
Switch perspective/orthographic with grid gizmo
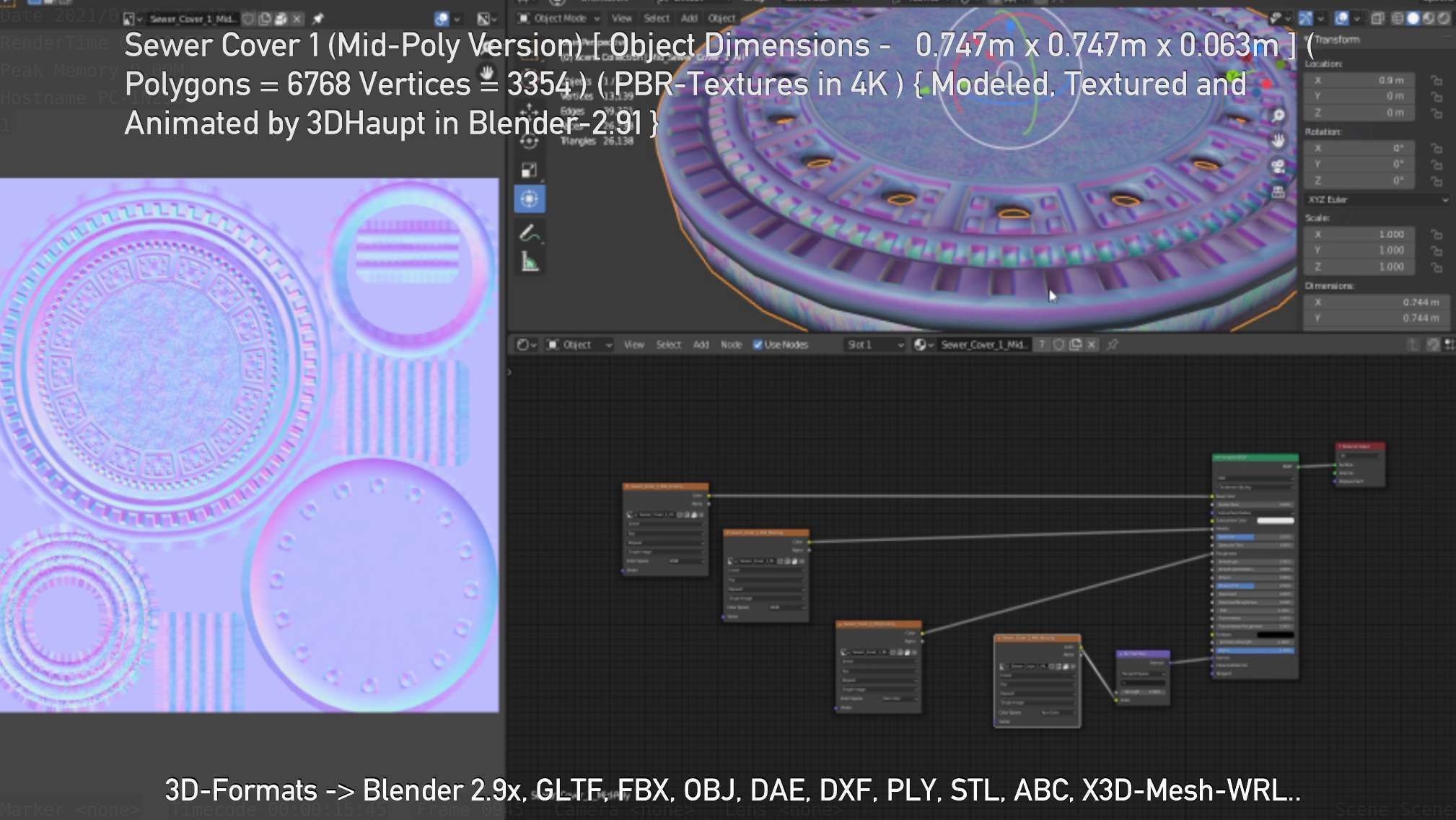(x=1278, y=192)
